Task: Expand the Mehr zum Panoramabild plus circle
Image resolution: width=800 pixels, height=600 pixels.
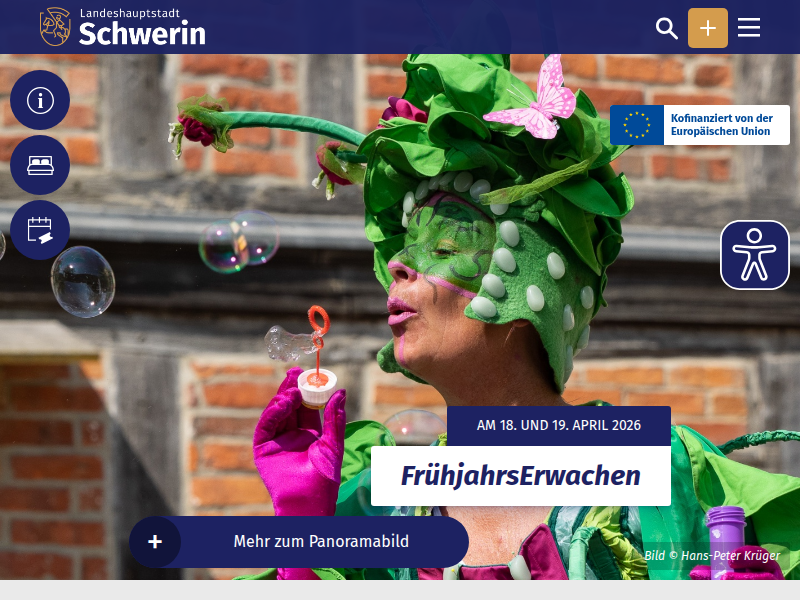Action: point(155,542)
